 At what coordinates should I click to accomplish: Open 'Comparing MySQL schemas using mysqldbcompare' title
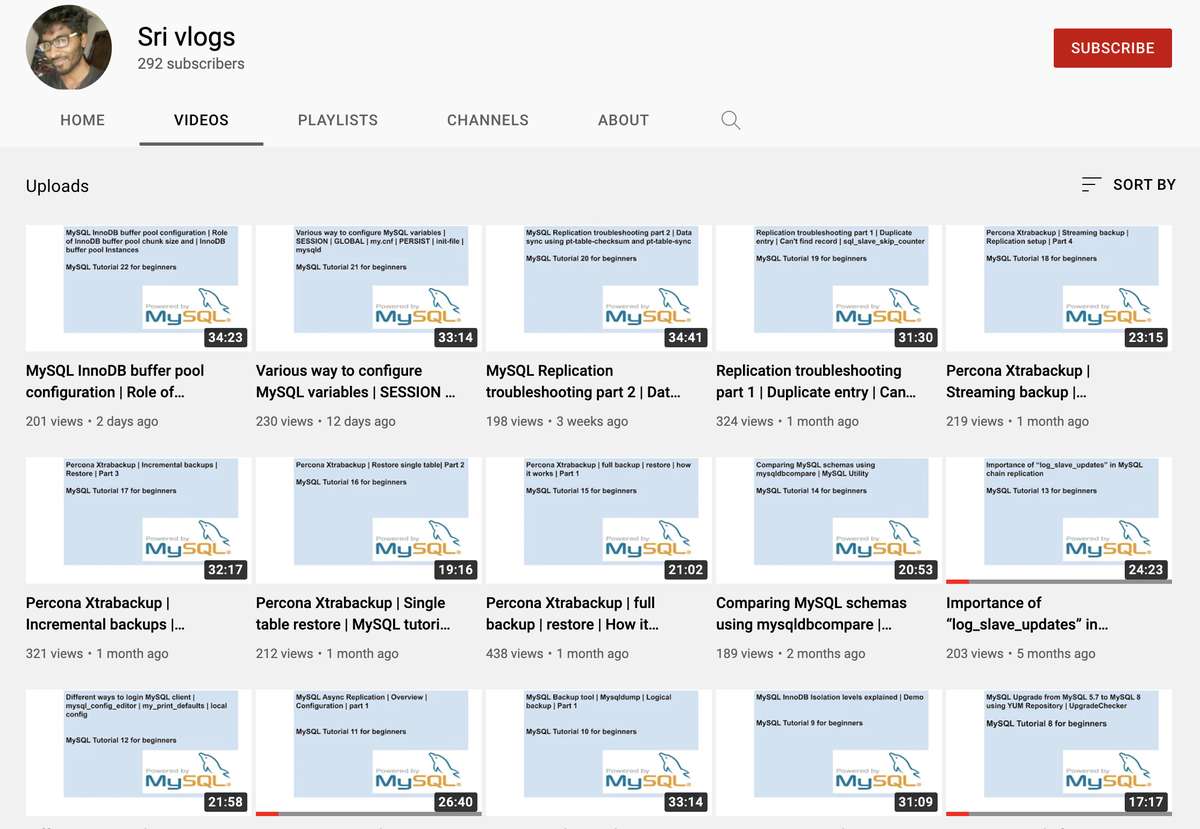[811, 613]
